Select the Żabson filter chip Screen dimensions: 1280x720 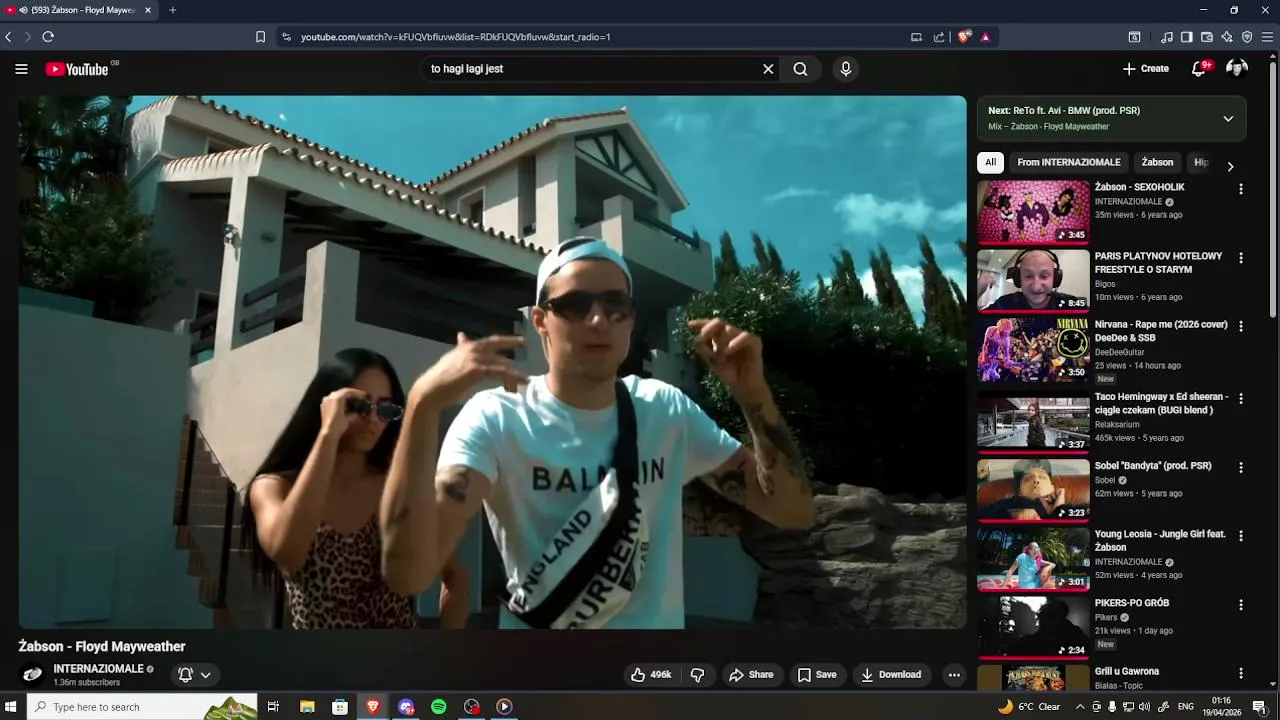(1157, 163)
